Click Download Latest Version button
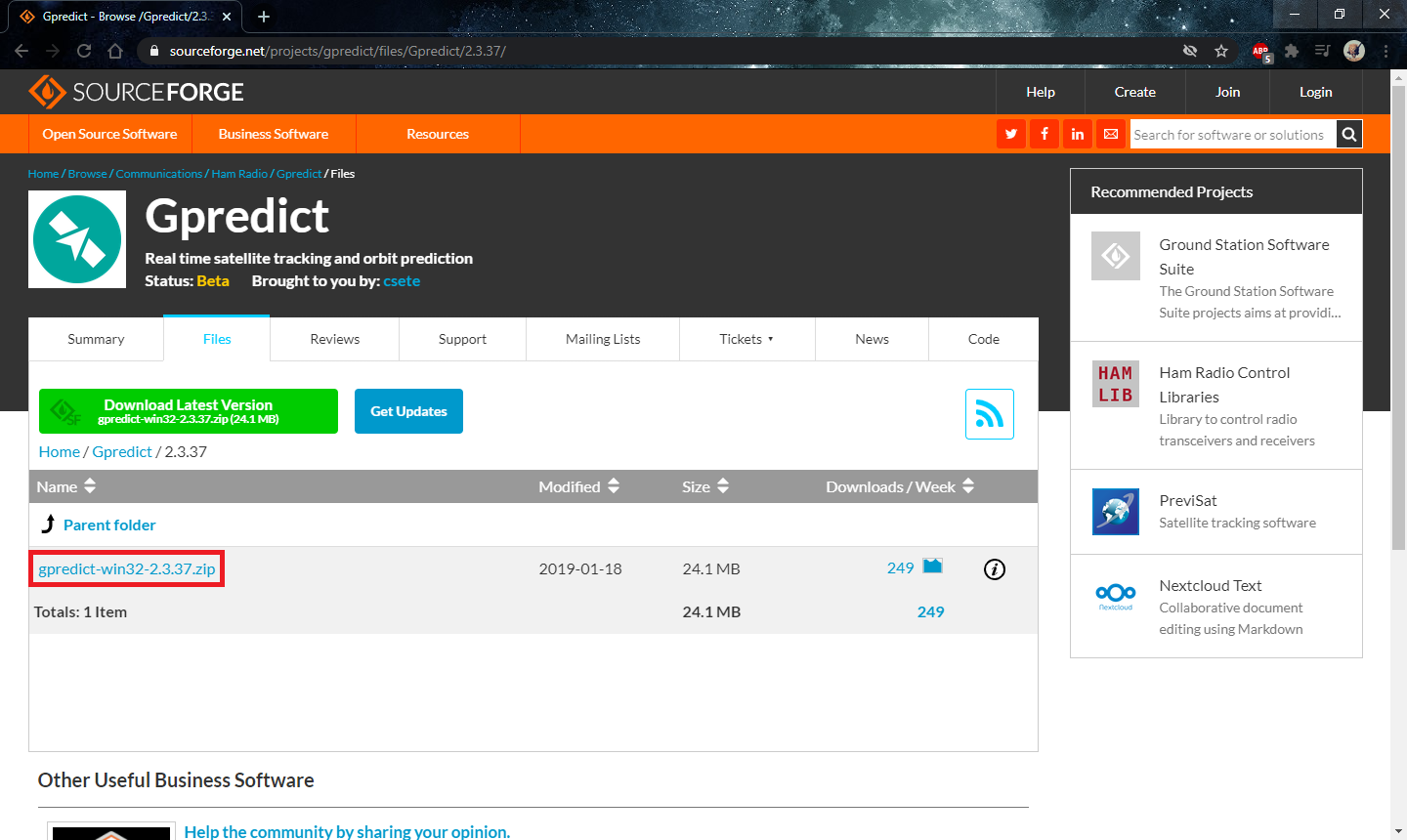 189,411
